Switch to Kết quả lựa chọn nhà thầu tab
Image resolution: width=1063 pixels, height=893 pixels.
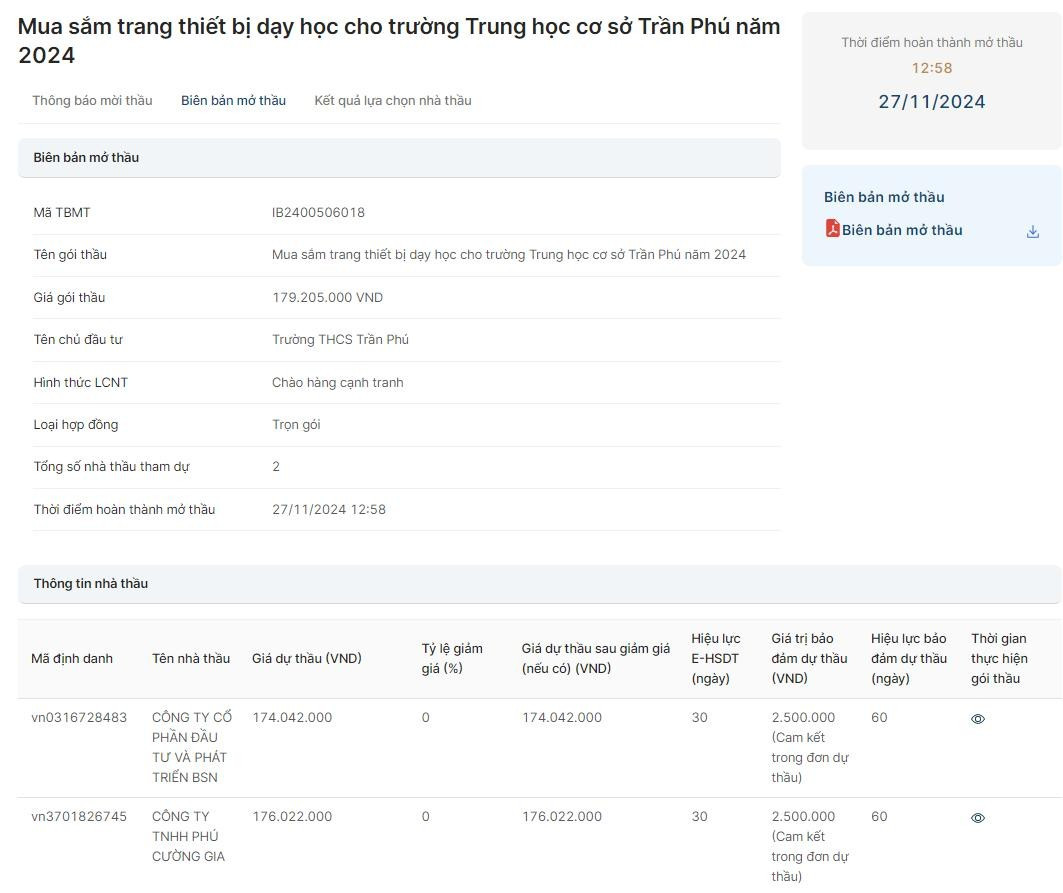click(x=392, y=101)
